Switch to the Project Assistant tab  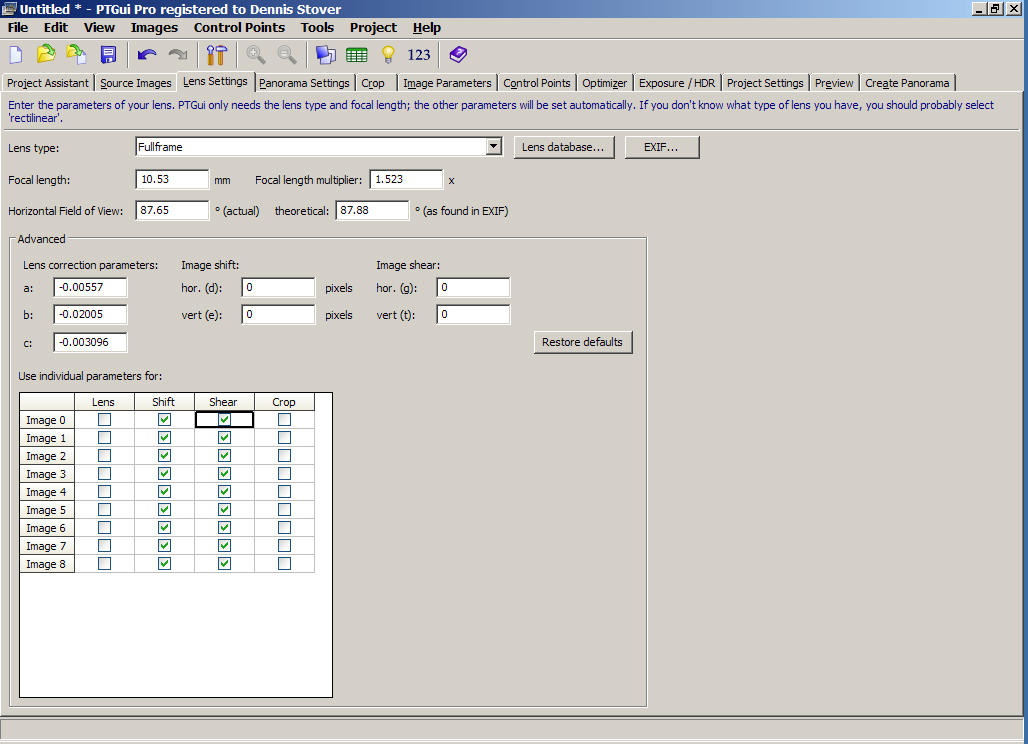click(48, 83)
